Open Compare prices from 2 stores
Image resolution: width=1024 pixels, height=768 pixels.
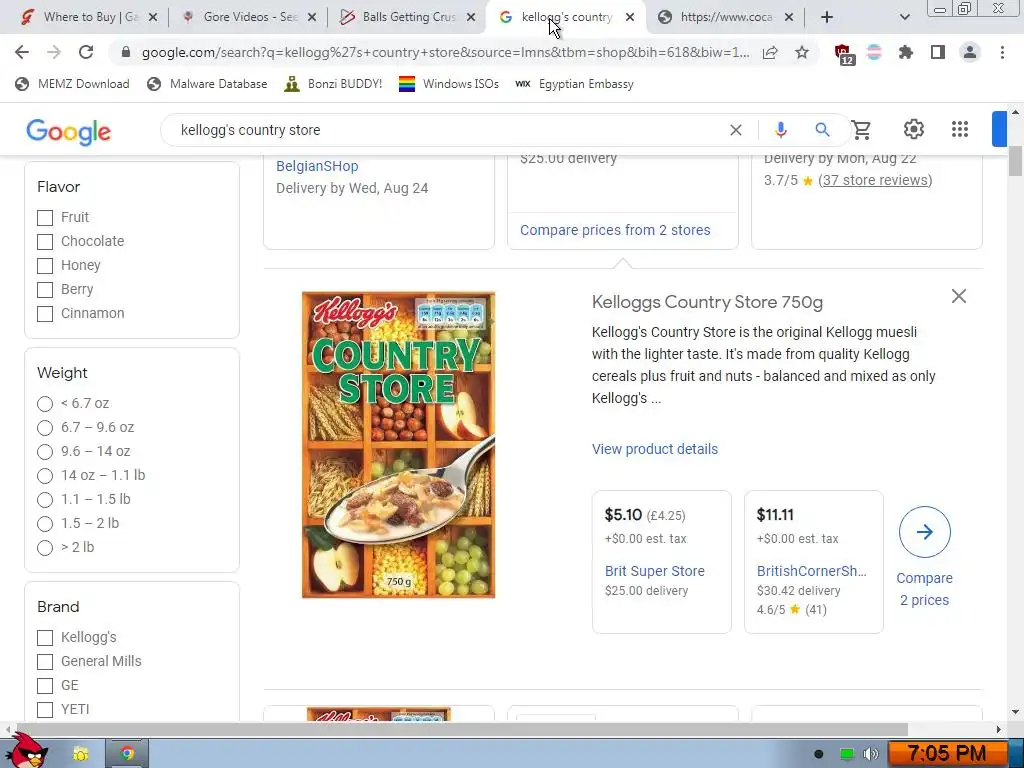pyautogui.click(x=615, y=230)
